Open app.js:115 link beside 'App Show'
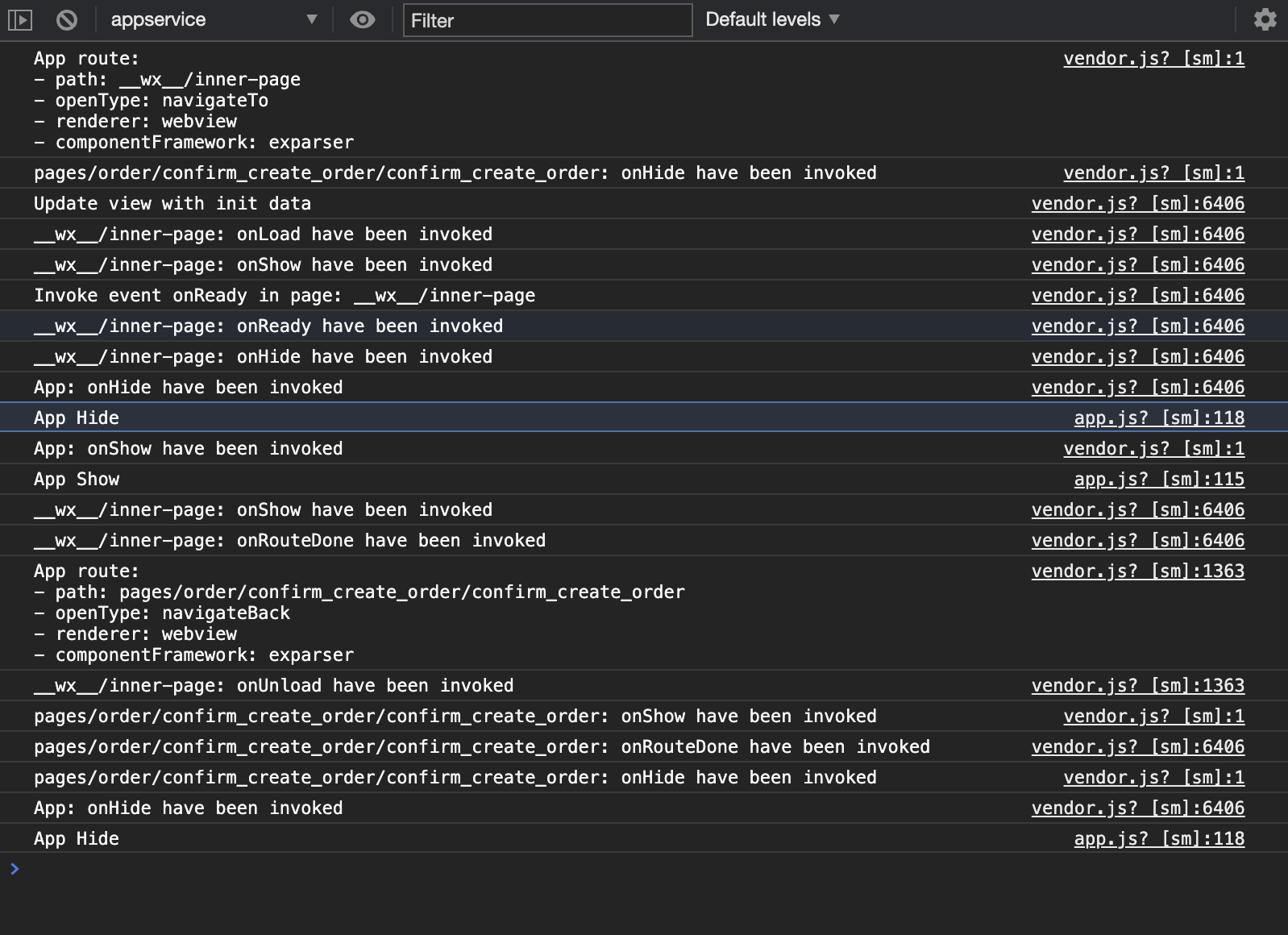The image size is (1288, 935). pyautogui.click(x=1159, y=480)
